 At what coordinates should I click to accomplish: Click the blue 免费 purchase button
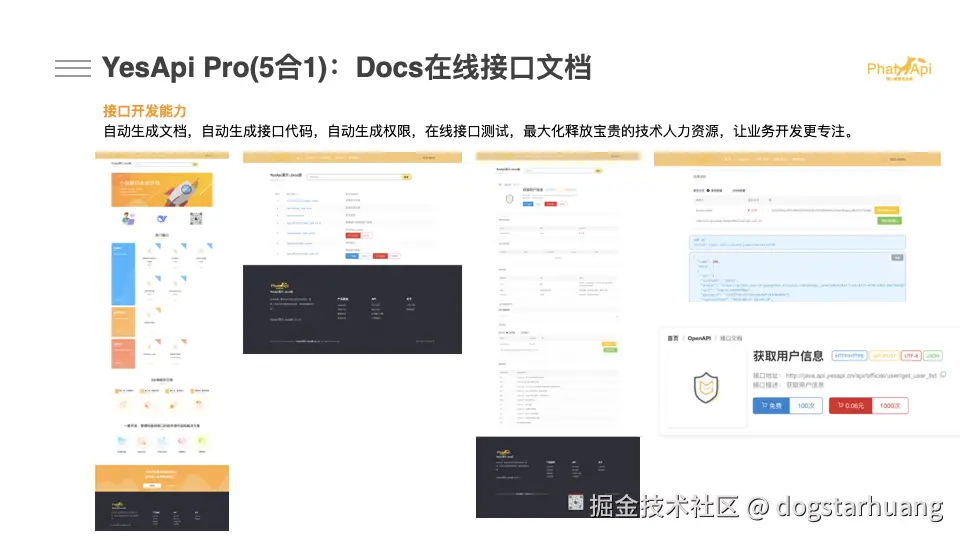click(771, 405)
